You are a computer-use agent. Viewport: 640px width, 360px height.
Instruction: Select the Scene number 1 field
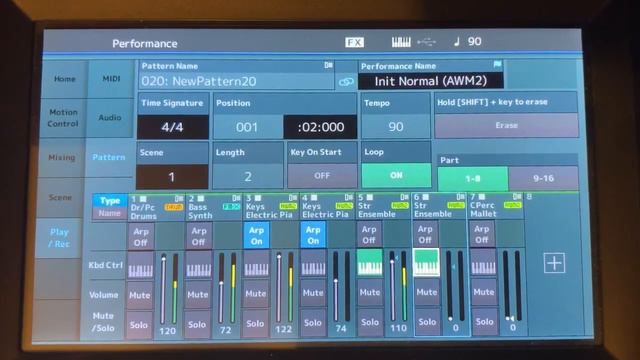click(172, 177)
